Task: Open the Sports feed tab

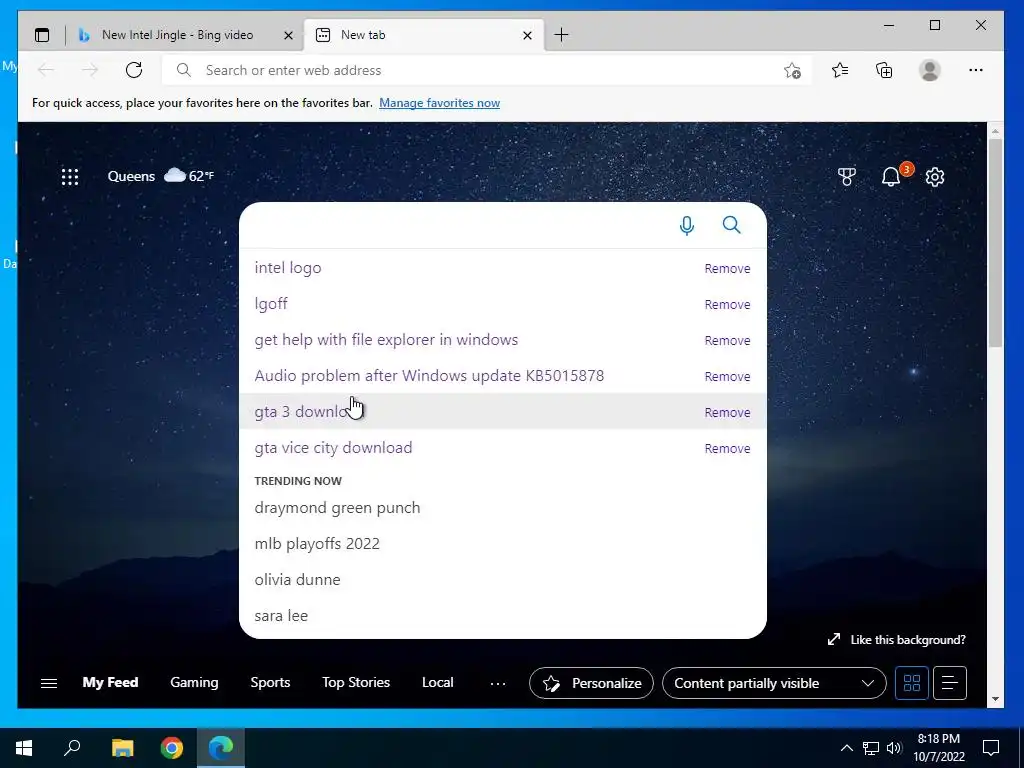Action: [x=270, y=682]
